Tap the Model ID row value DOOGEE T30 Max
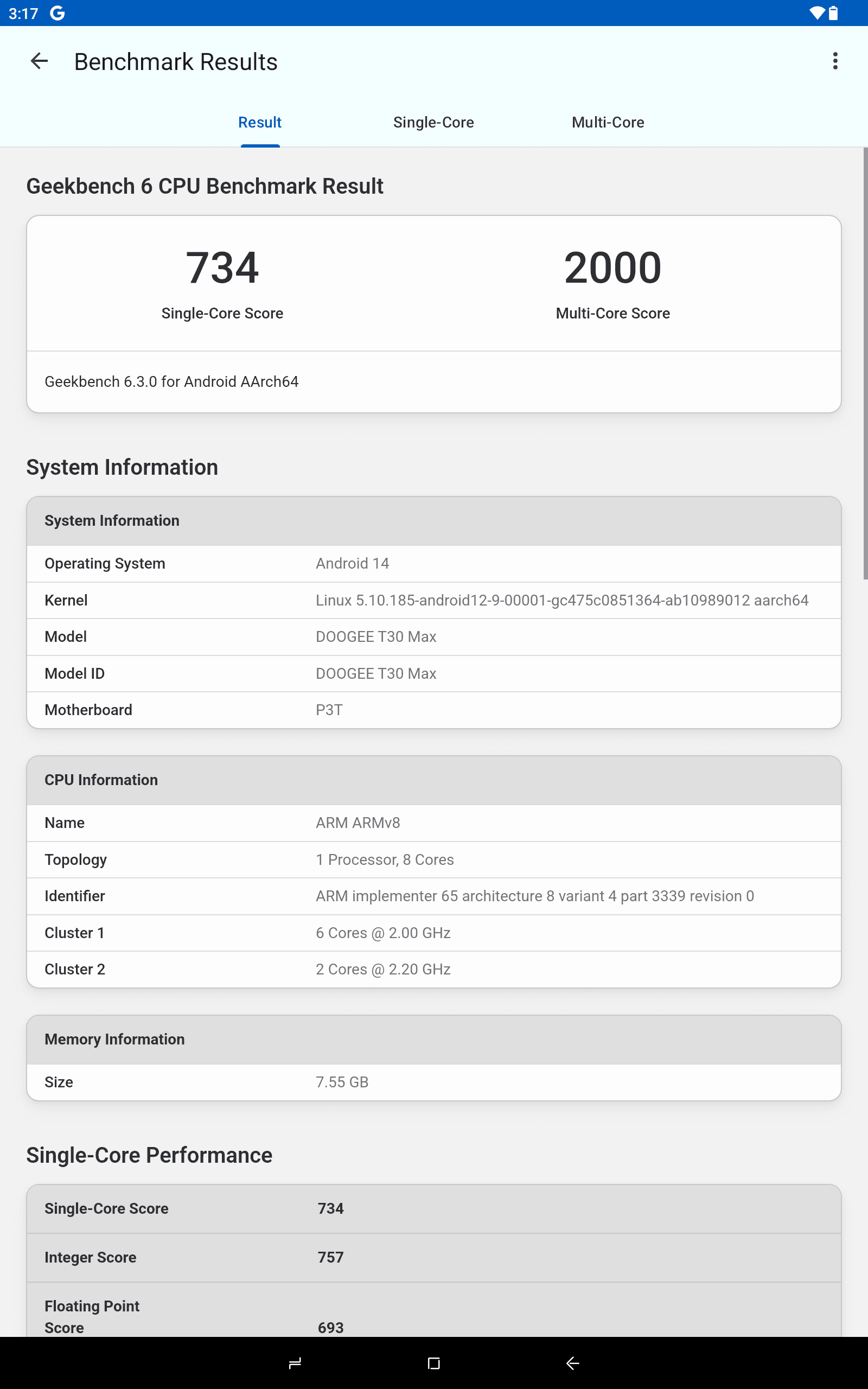 click(x=376, y=673)
